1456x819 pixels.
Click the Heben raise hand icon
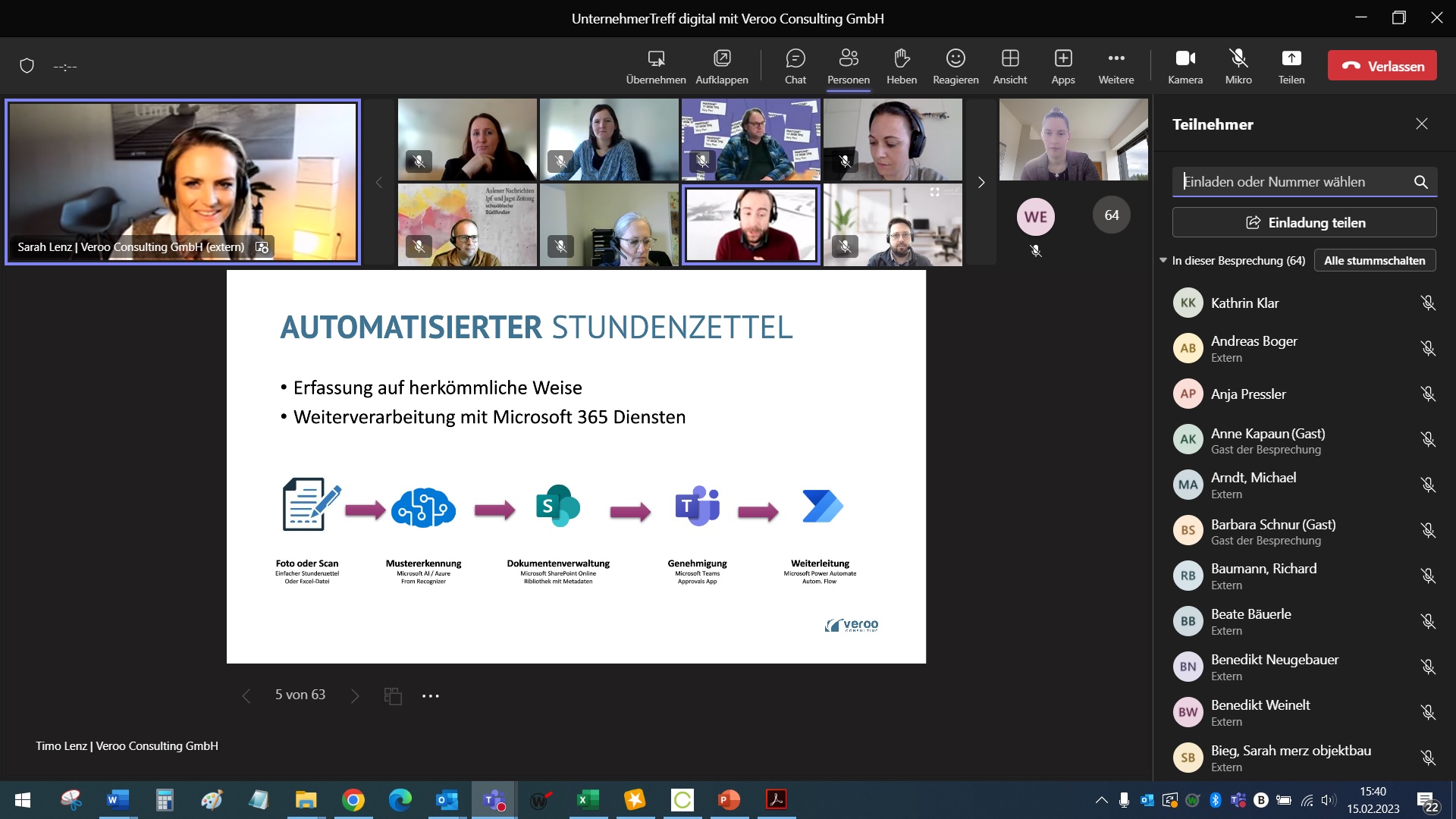[901, 66]
